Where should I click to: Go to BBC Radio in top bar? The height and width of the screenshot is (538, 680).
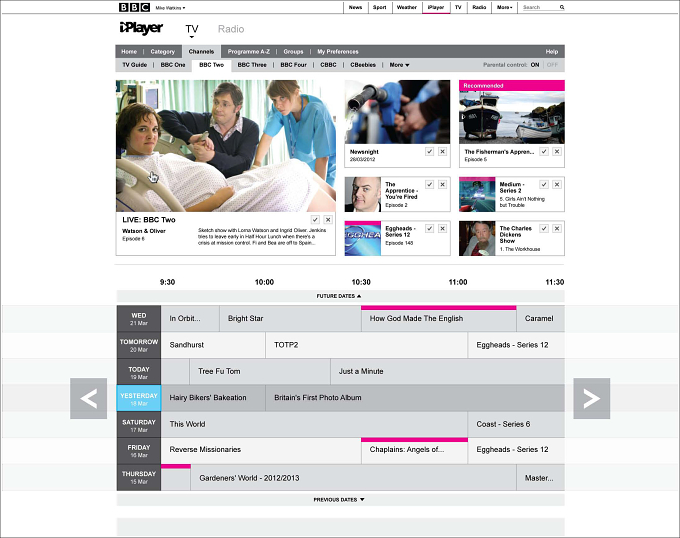(x=479, y=7)
